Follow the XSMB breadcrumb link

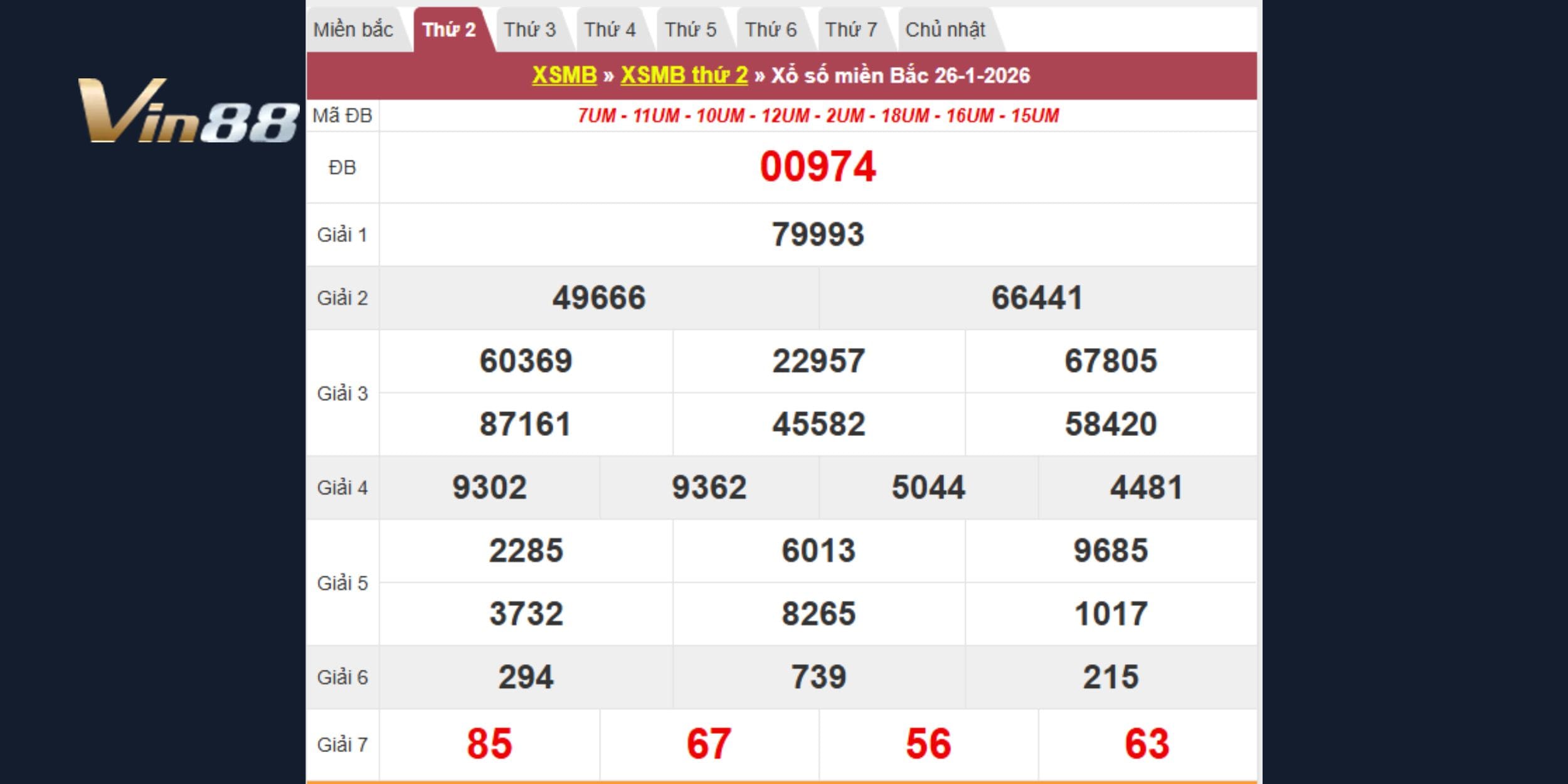click(564, 75)
